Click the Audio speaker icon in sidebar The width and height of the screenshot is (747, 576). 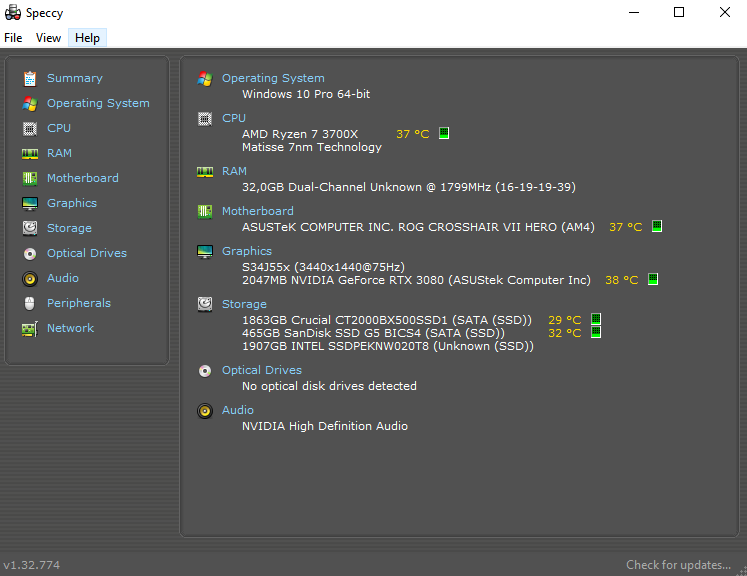[x=30, y=279]
